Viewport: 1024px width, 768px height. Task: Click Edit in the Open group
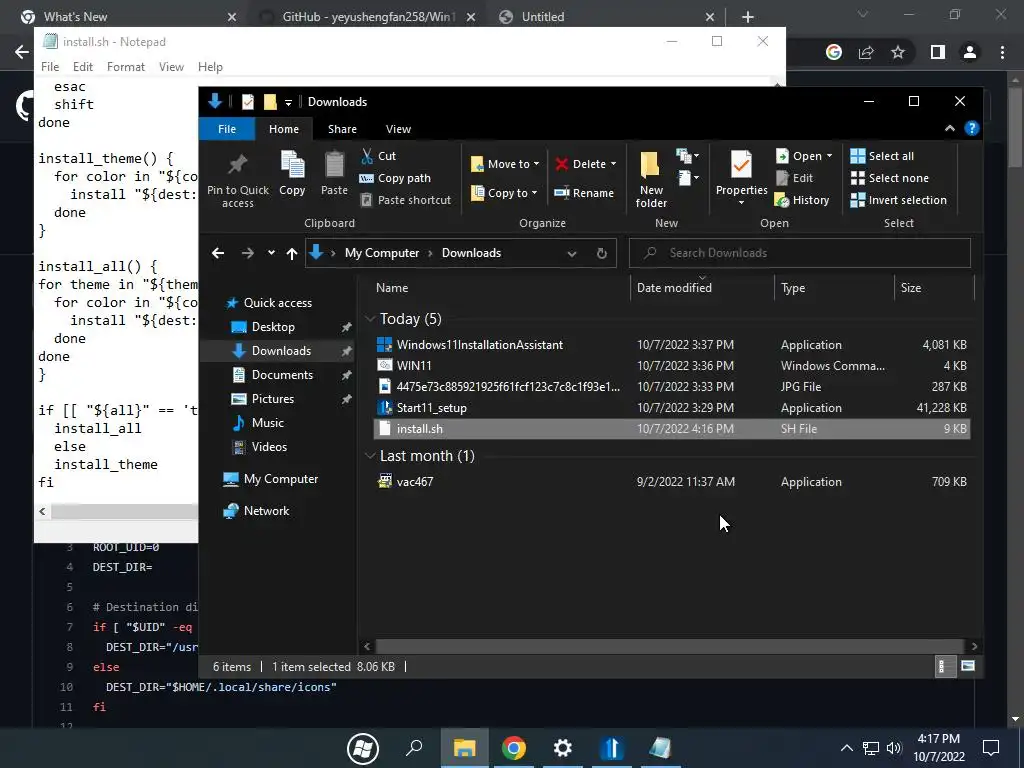tap(794, 178)
